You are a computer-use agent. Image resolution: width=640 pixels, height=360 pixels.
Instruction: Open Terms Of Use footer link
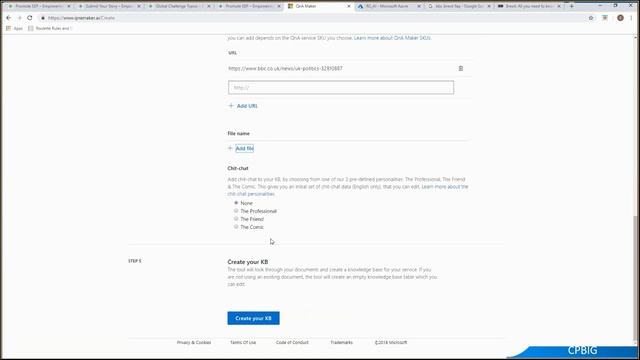pos(243,342)
